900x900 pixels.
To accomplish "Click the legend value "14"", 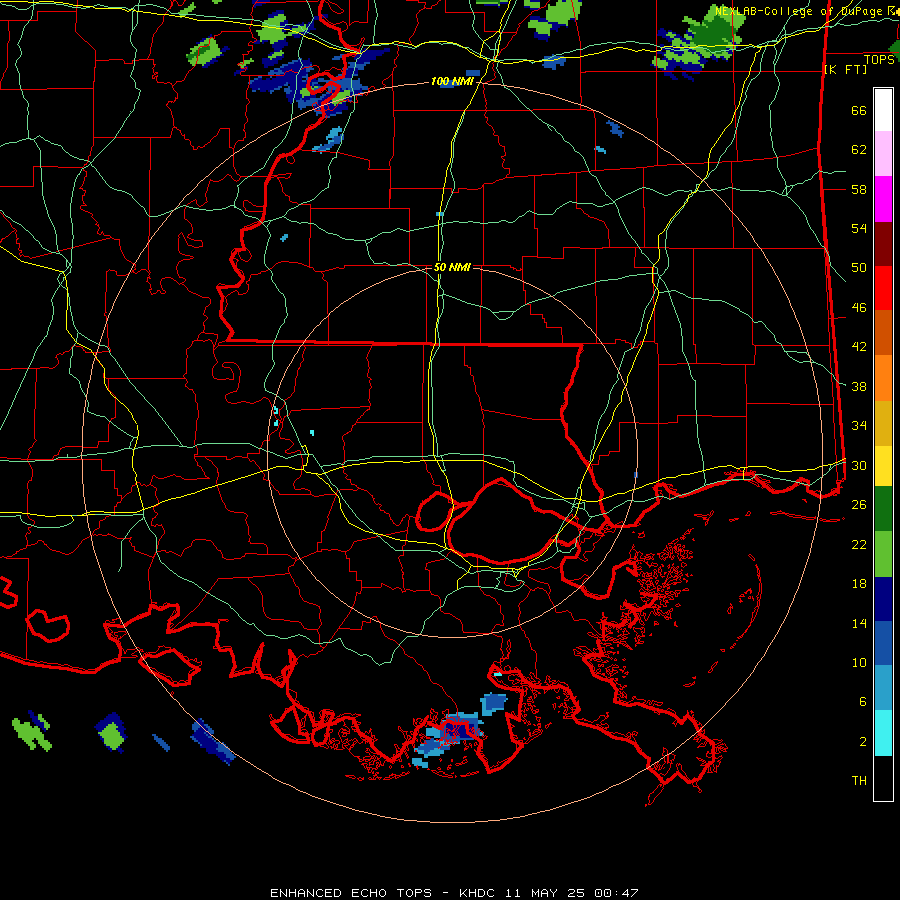I will tap(859, 623).
